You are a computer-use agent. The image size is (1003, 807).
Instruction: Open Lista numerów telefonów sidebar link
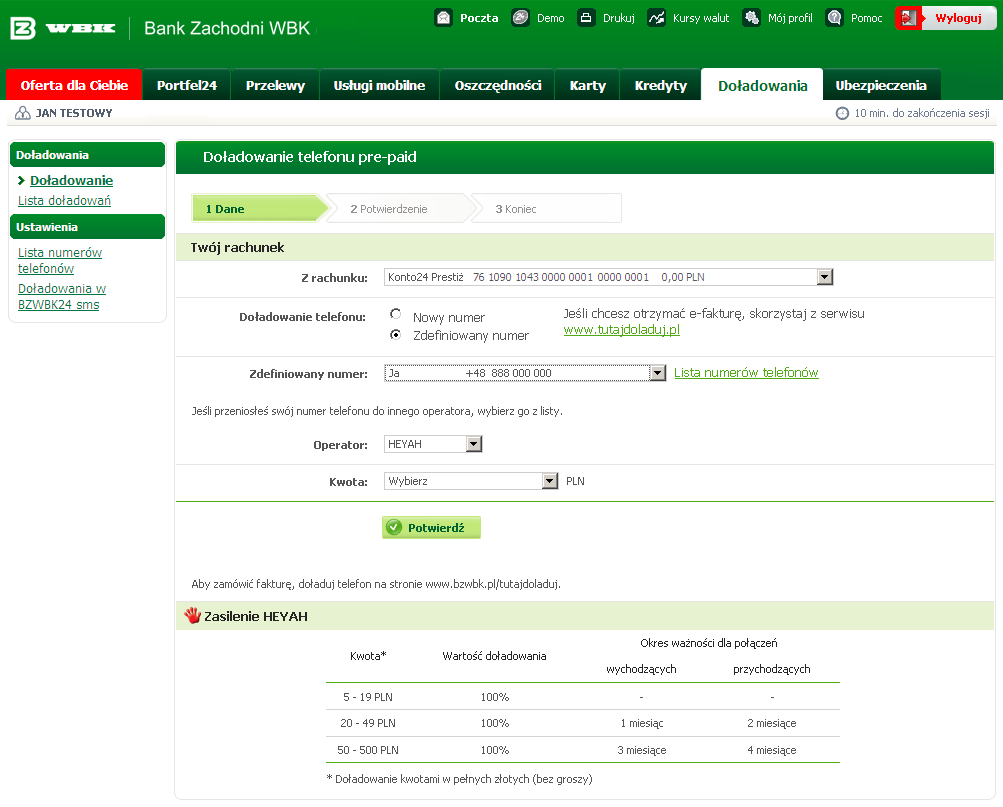pyautogui.click(x=59, y=260)
